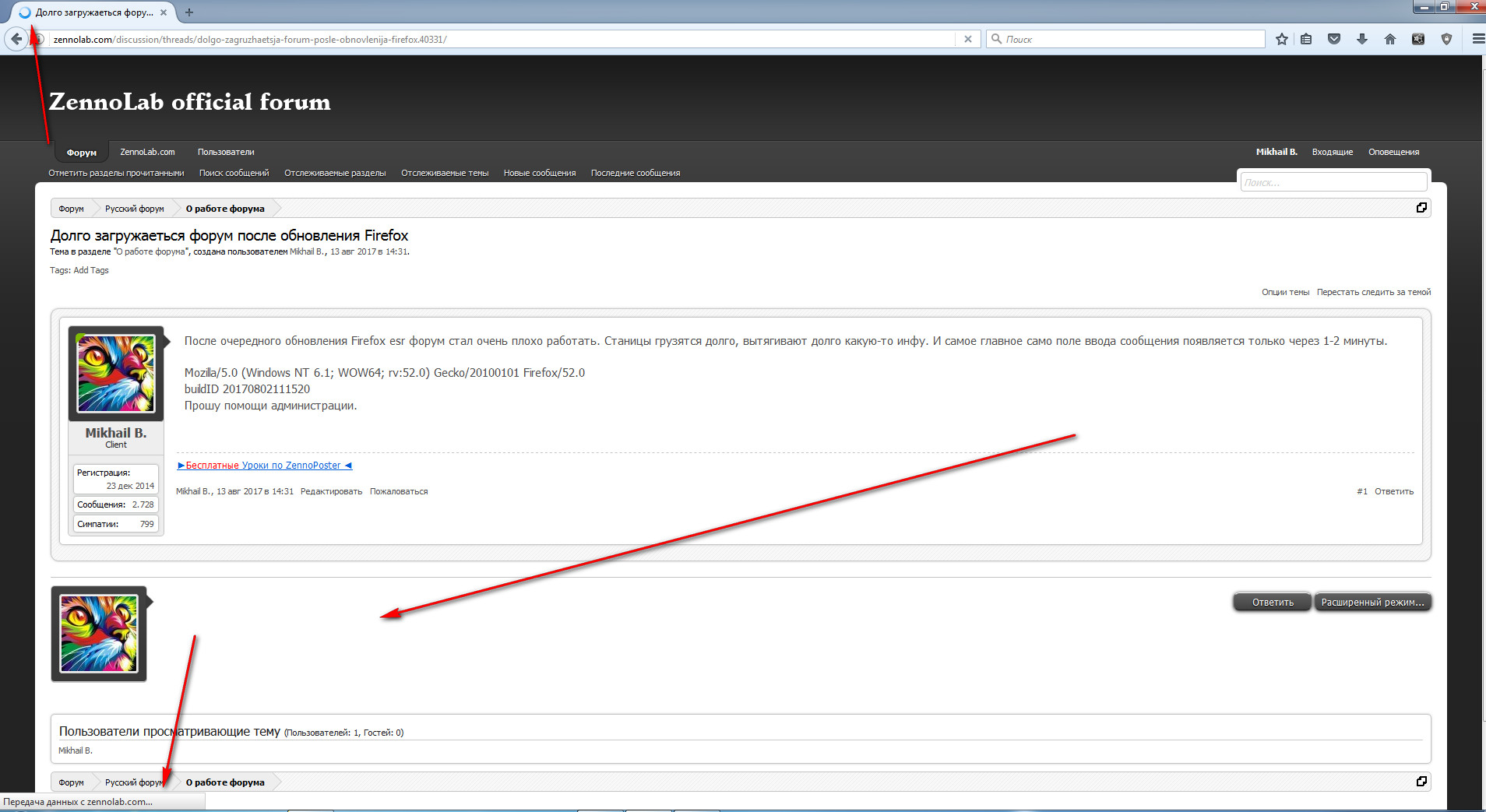Go to Русский форум in top breadcrumb

coord(135,209)
